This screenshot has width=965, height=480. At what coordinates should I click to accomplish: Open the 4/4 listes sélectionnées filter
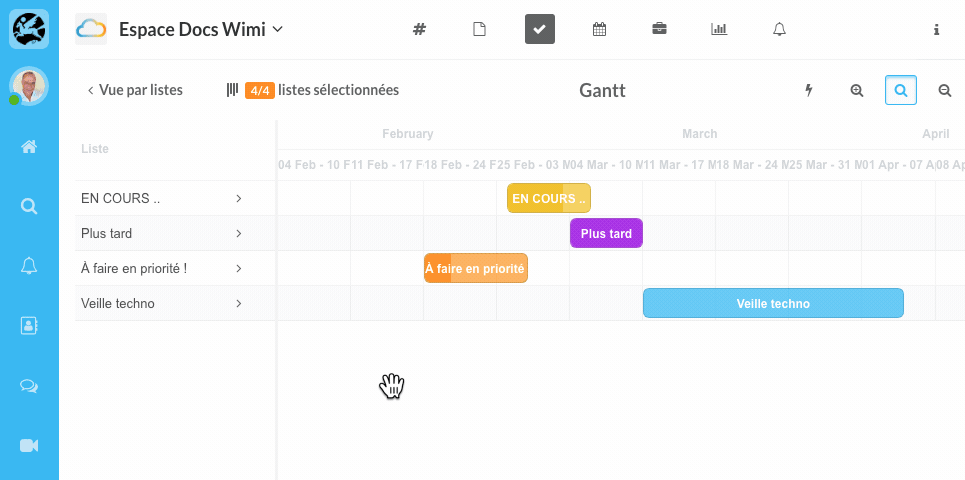coord(313,90)
